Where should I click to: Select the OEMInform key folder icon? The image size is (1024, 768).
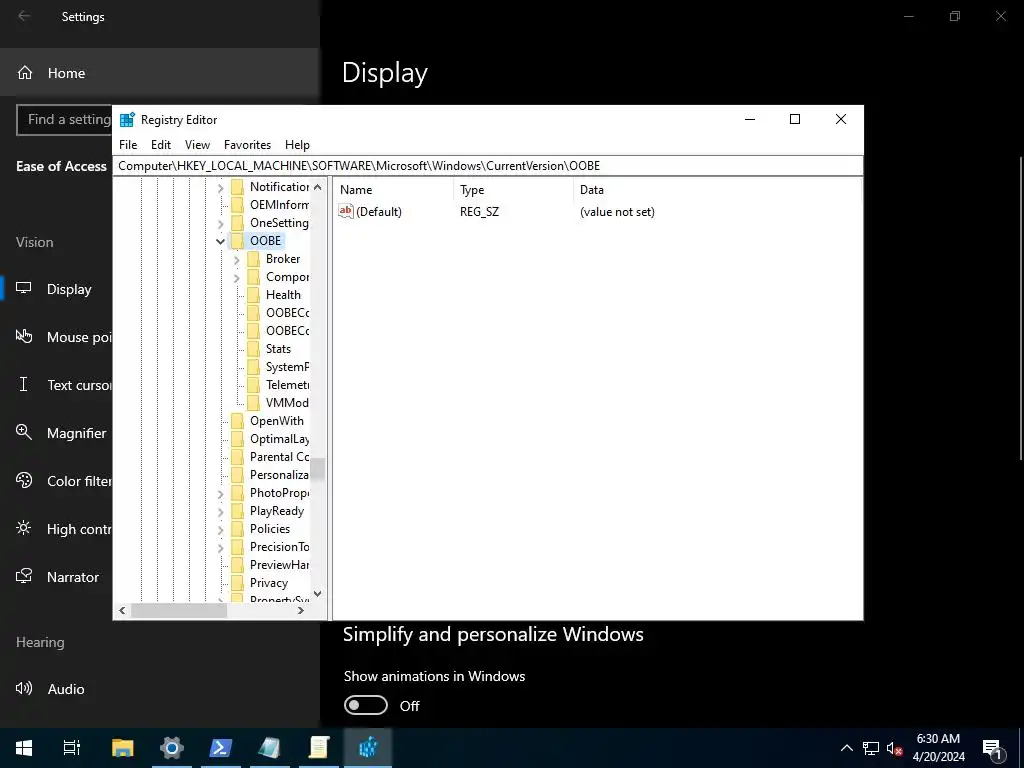tap(238, 205)
